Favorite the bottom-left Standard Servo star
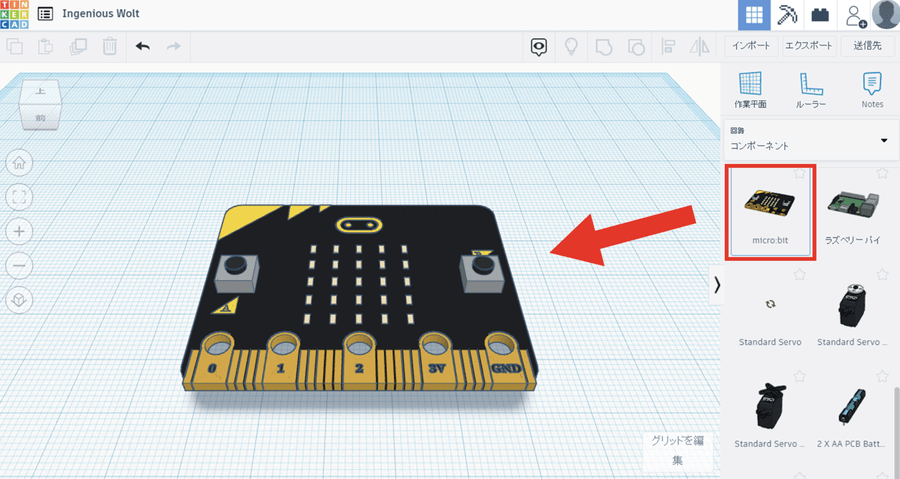The height and width of the screenshot is (479, 900). [x=800, y=376]
